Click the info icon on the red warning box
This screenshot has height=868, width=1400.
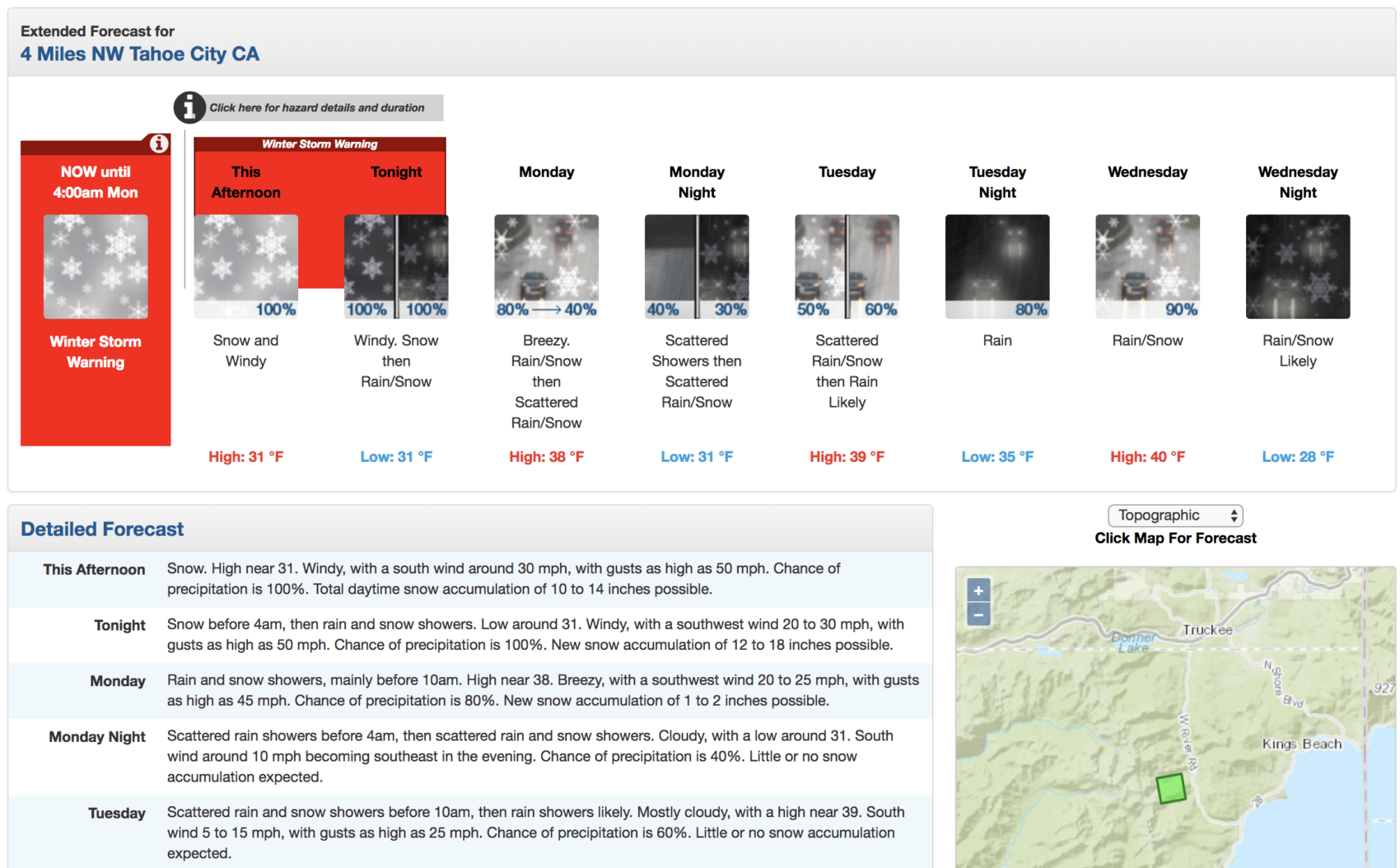tap(159, 144)
